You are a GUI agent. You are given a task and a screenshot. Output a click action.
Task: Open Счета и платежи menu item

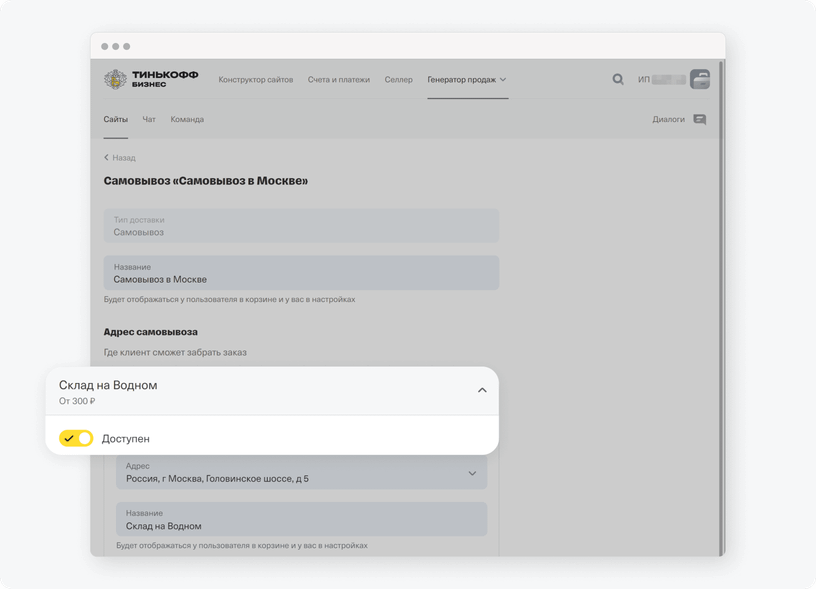click(339, 80)
